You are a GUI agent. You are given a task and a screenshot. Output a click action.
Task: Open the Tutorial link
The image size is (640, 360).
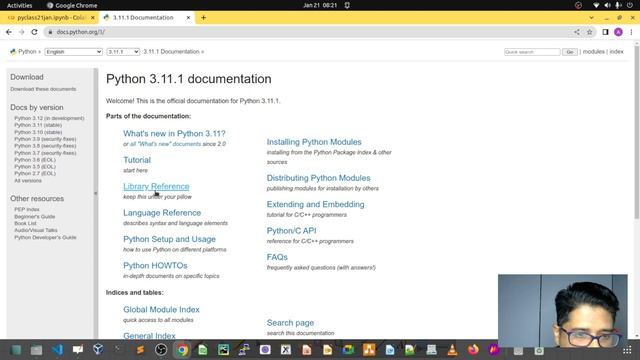[137, 160]
